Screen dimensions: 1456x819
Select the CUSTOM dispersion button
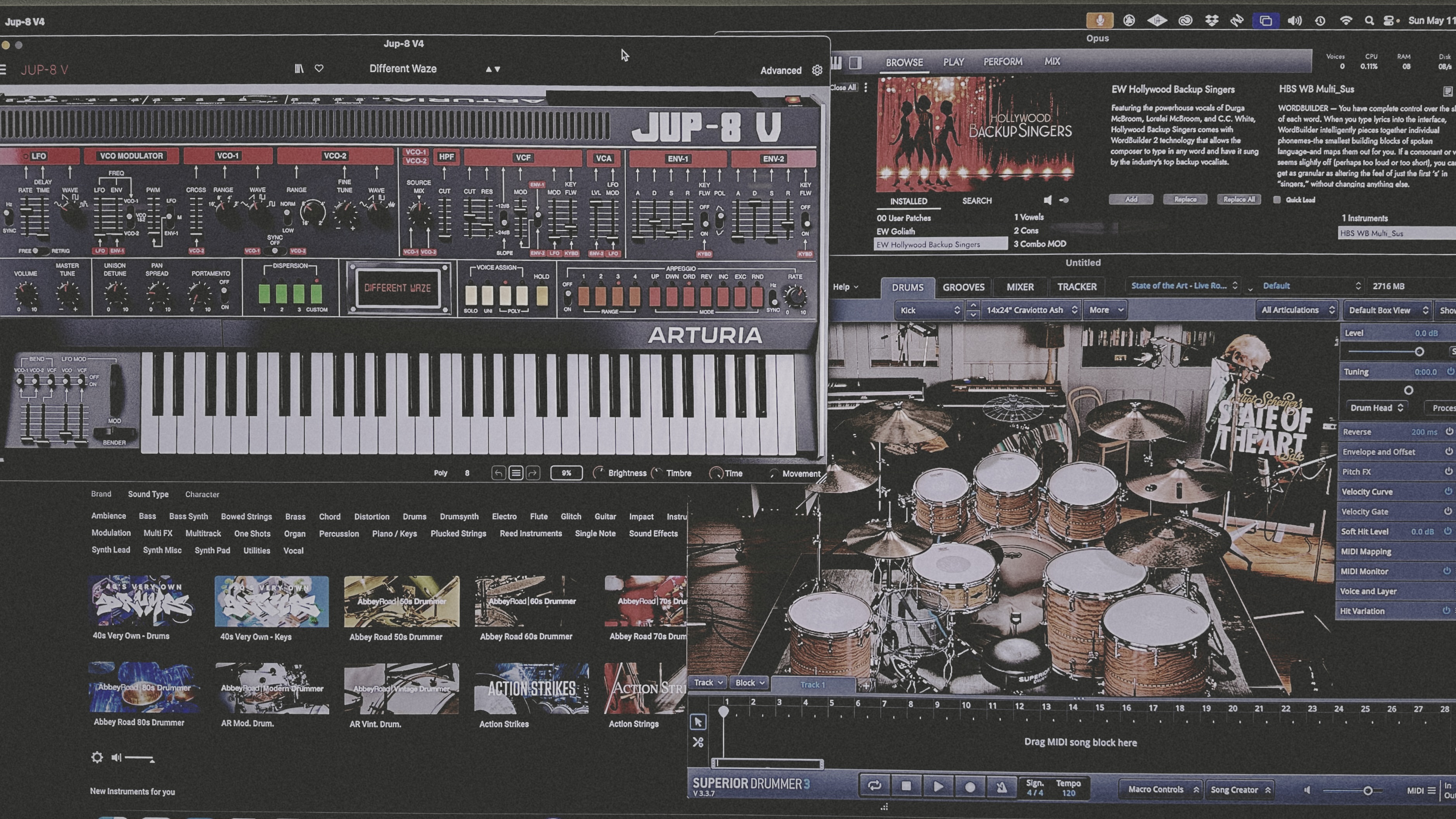pos(316,294)
